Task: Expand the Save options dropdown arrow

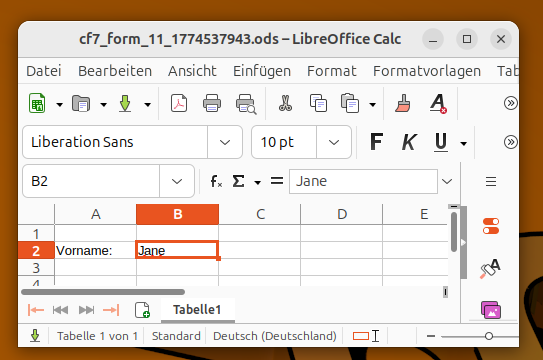Action: click(148, 104)
